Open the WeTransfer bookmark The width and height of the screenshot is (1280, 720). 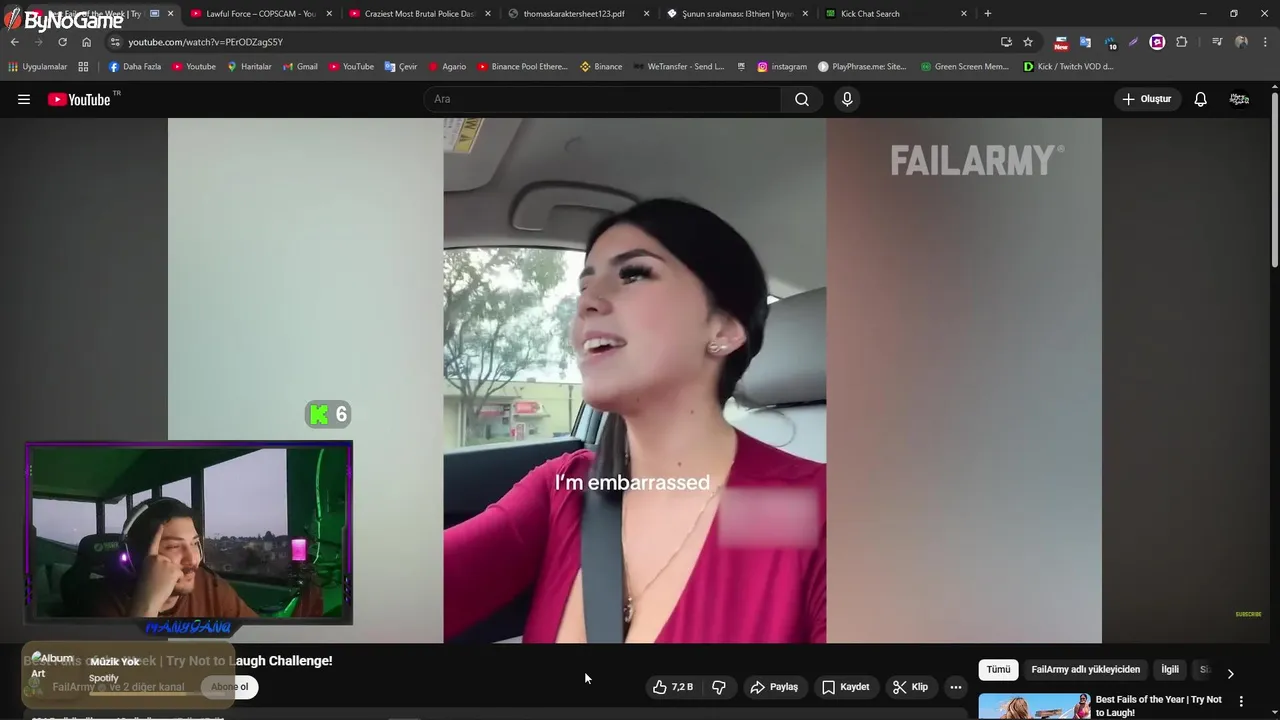(679, 67)
